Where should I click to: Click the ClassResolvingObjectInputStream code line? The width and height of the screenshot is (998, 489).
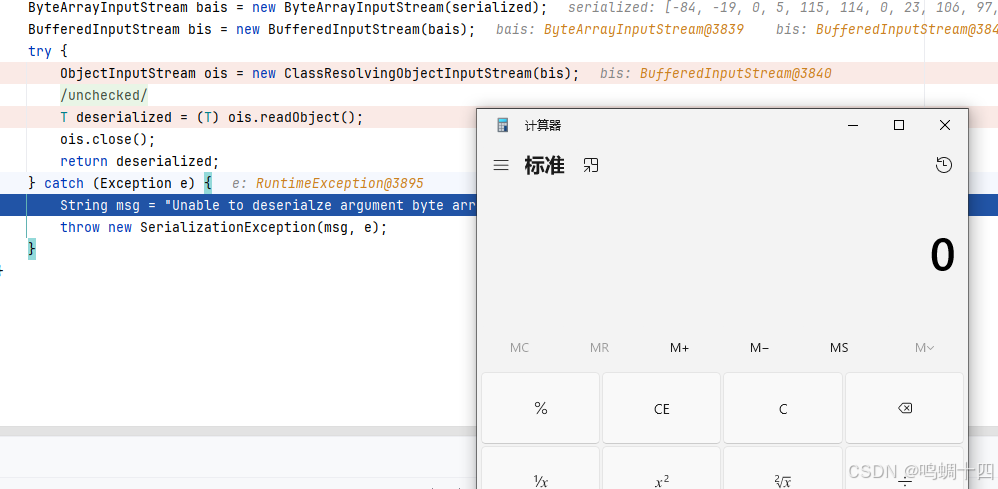(x=320, y=73)
